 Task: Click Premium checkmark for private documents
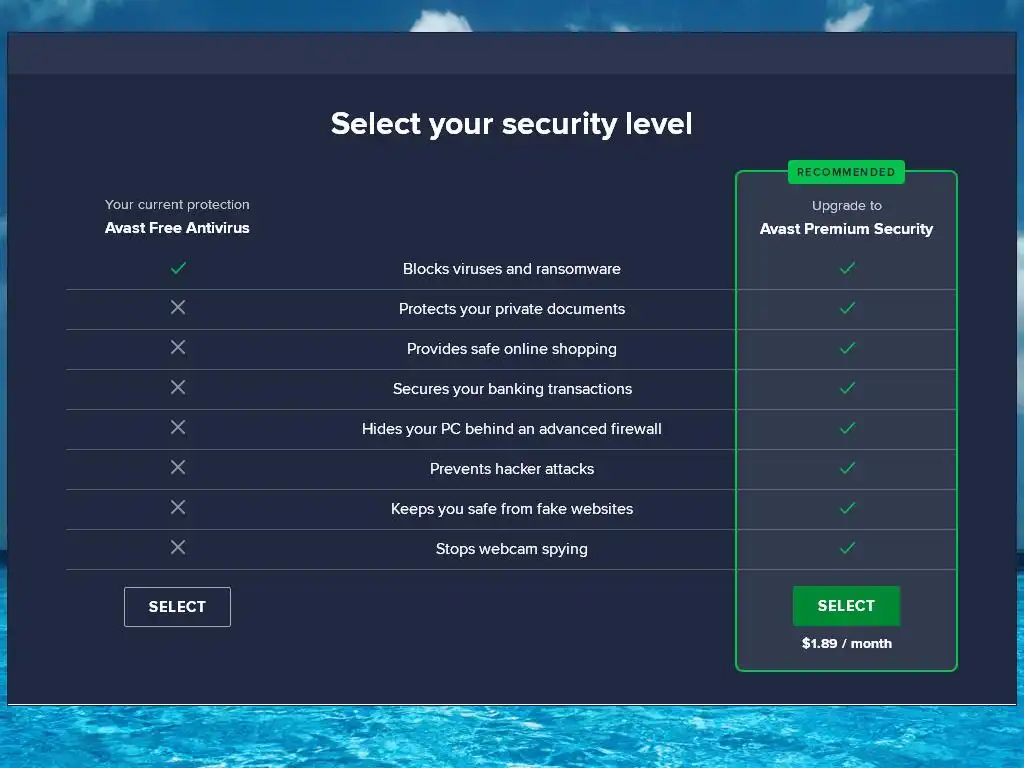click(x=847, y=308)
